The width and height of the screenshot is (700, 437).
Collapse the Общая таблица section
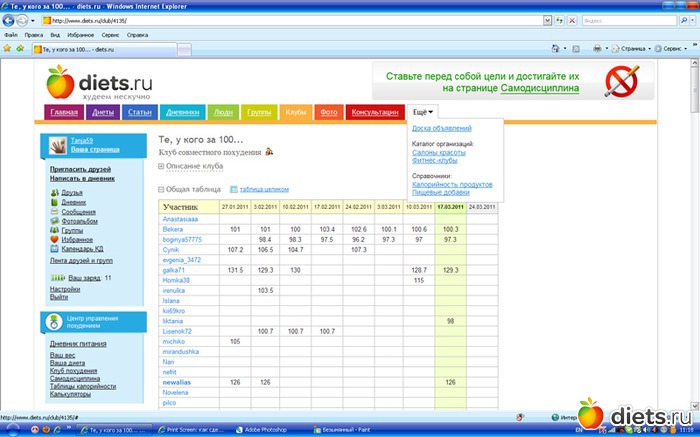coord(162,188)
